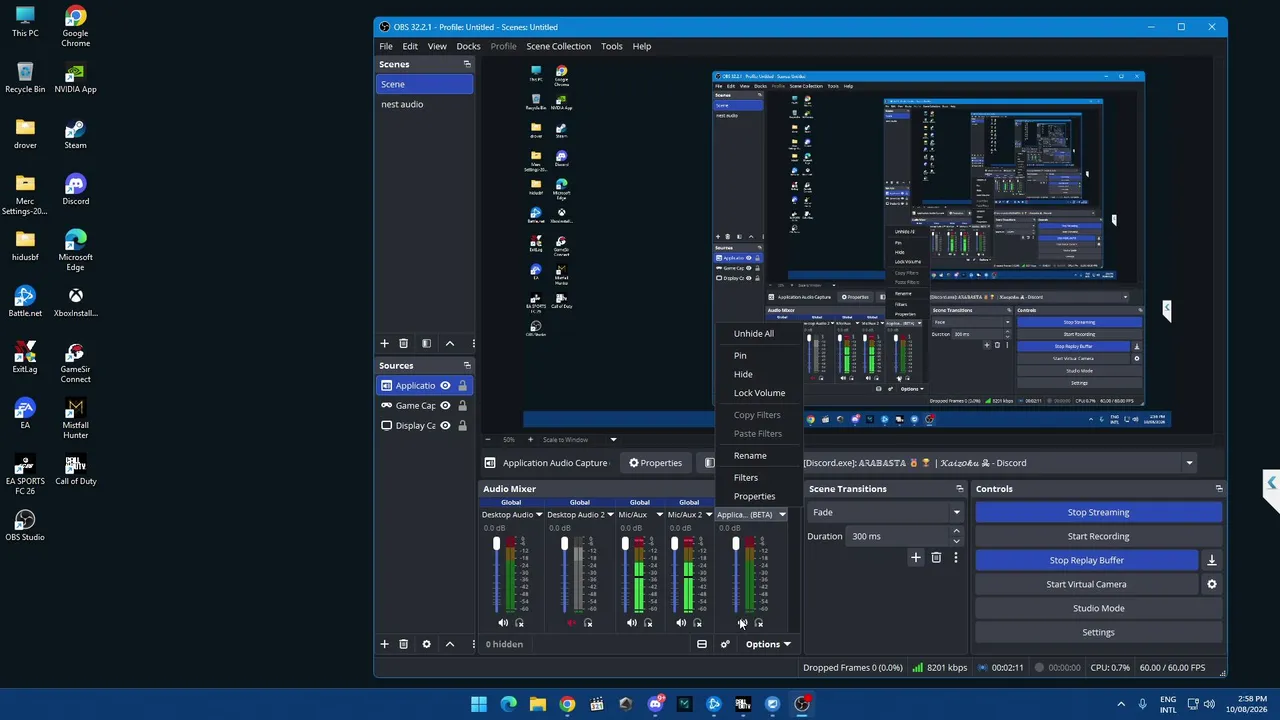Toggle Audio Mixer vertical layout icon
Viewport: 1280px width, 720px height.
[702, 644]
